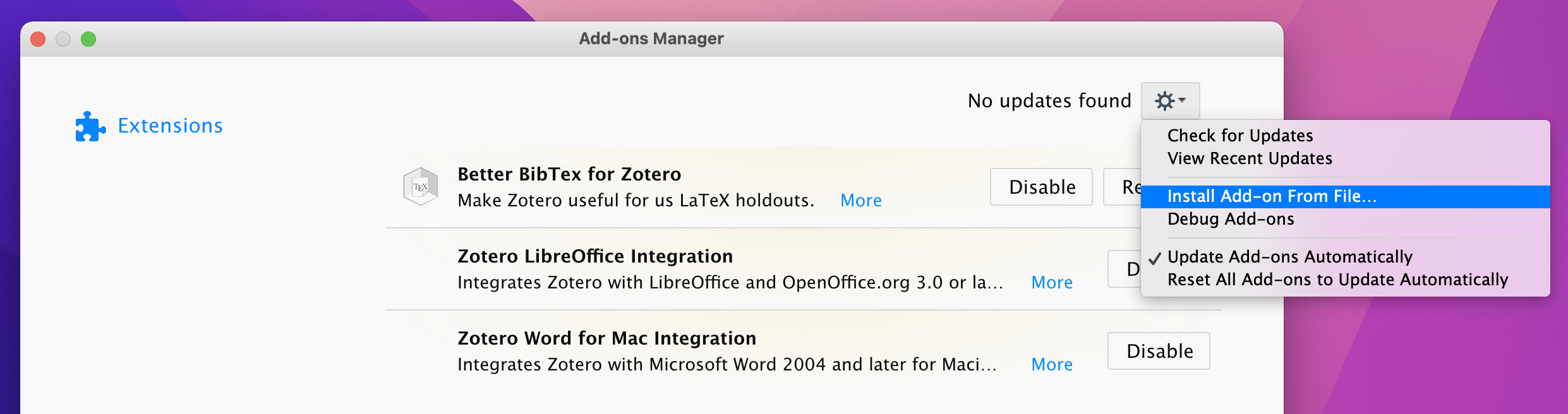Open the gear tools dropdown button
Screen dimensions: 1568x414
(x=1169, y=101)
